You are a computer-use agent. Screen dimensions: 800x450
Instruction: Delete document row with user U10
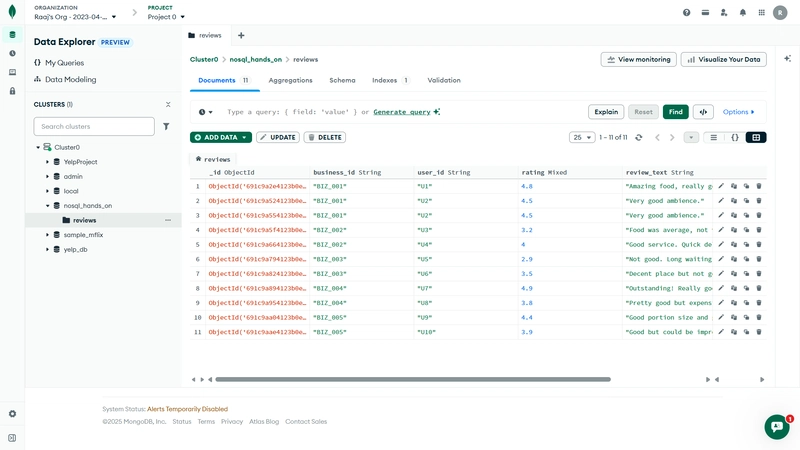[759, 332]
